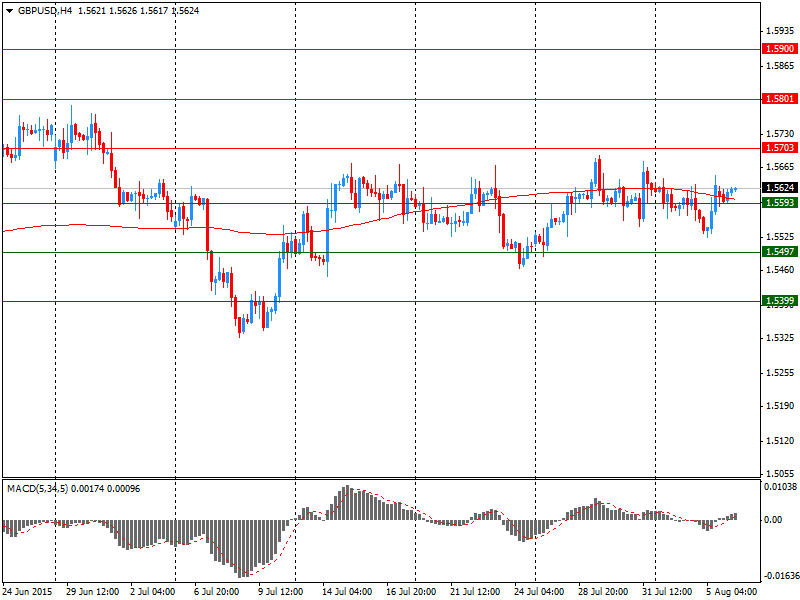Click the 14 Jul 04:00 time label
Image resolution: width=800 pixels, height=600 pixels.
[x=347, y=592]
